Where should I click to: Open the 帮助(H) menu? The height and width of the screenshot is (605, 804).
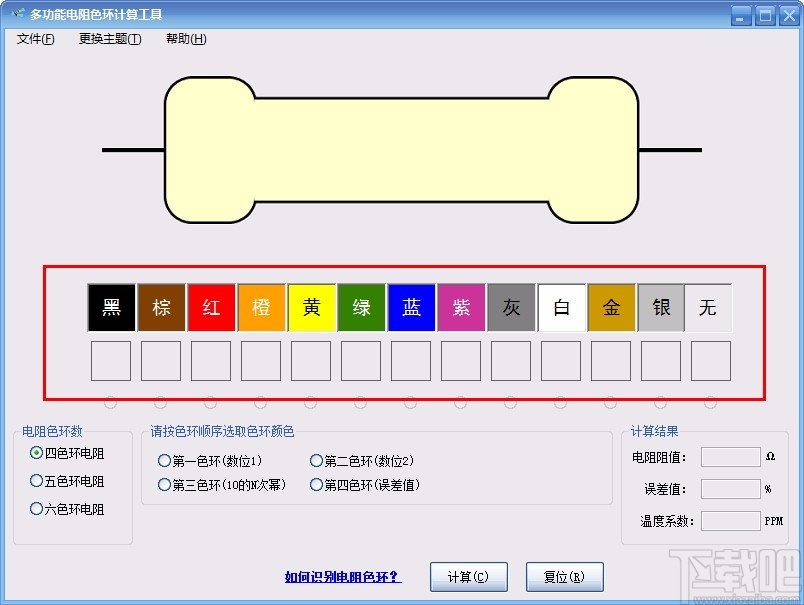click(184, 39)
